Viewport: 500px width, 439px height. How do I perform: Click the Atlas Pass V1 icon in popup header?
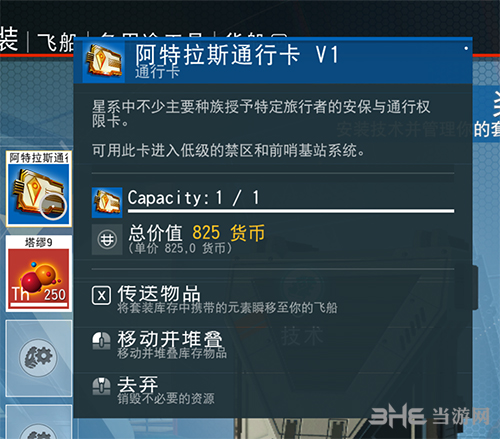pos(103,61)
